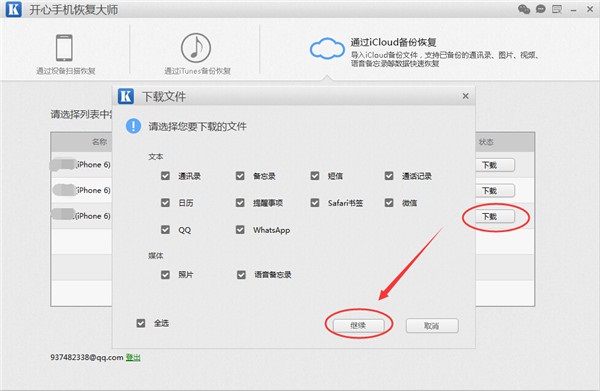Select third iPhone 6 backup row
600x391 pixels.
(x=81, y=216)
